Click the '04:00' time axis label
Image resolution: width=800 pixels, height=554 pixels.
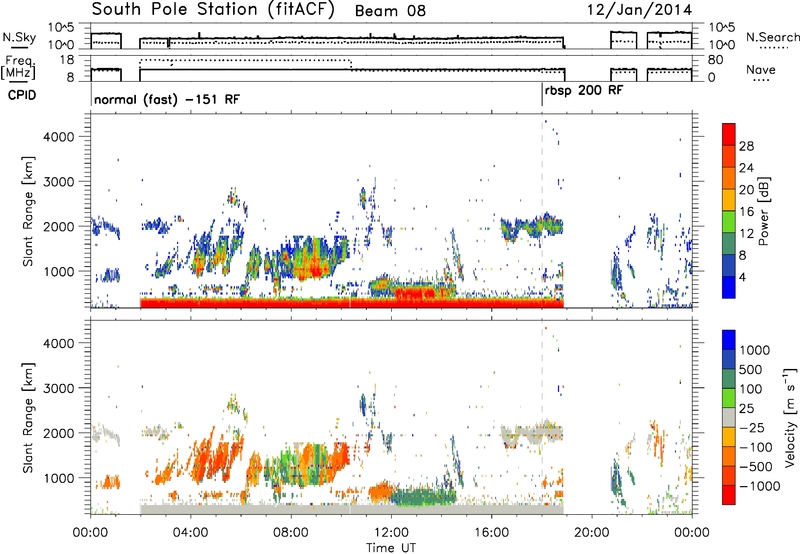coord(190,533)
